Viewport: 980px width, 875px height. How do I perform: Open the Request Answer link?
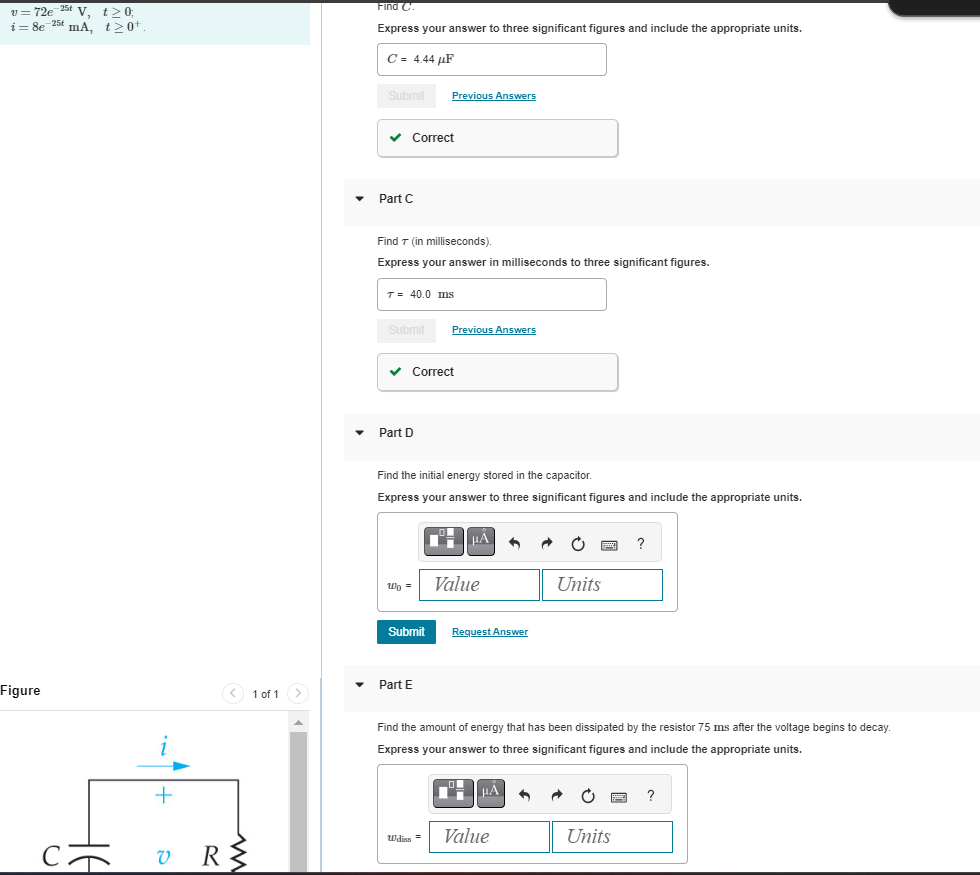tap(489, 631)
